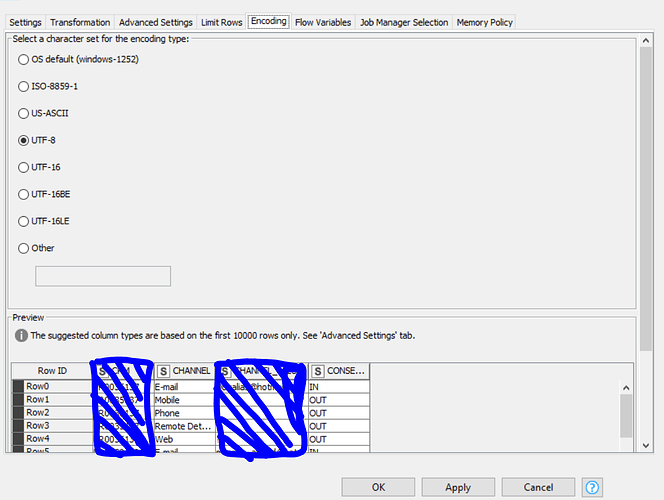This screenshot has width=664, height=500.
Task: Switch to Job Manager Selection tab
Action: (404, 22)
